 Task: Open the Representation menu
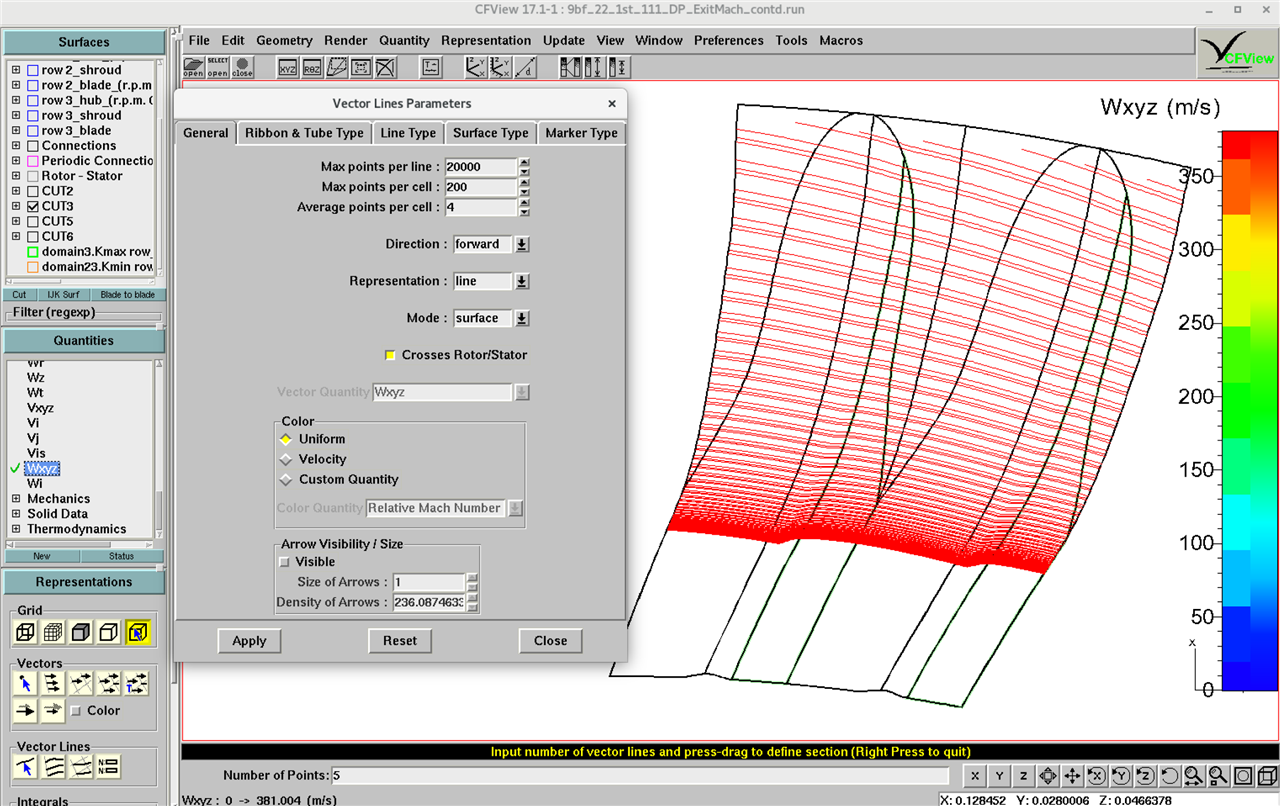486,41
